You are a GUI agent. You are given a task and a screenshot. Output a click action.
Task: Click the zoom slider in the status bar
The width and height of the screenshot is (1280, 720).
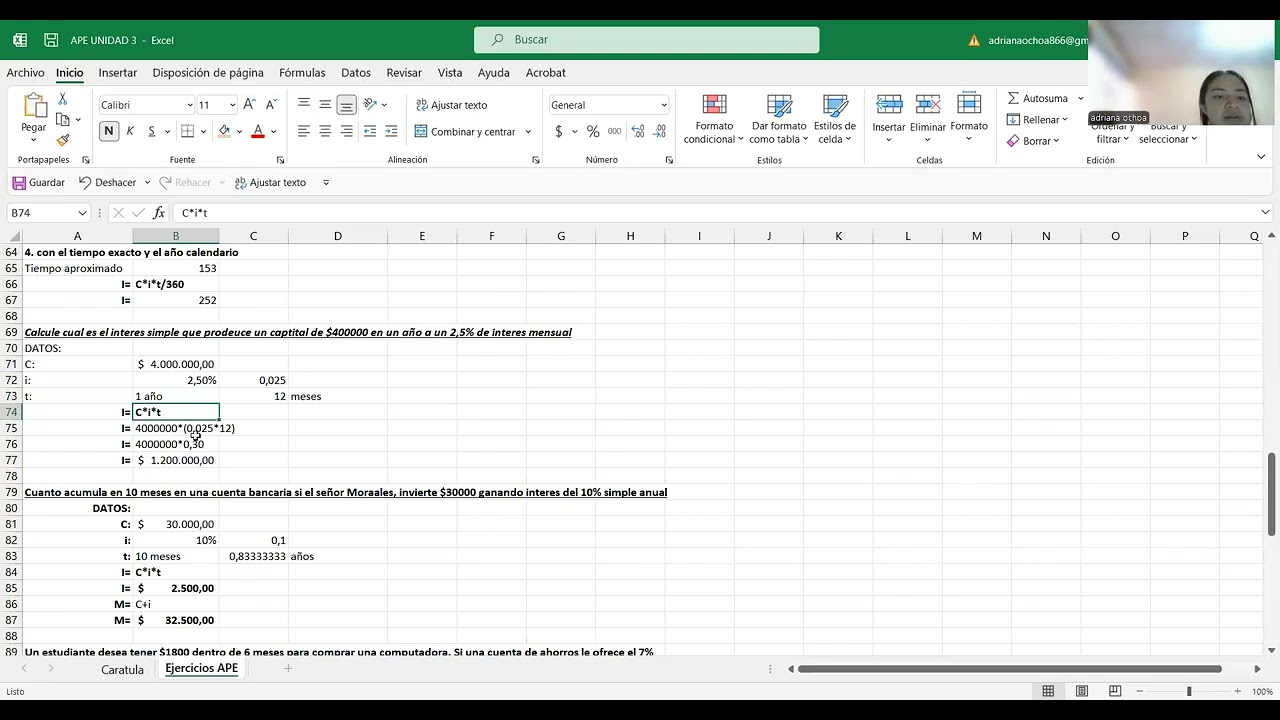(x=1189, y=691)
